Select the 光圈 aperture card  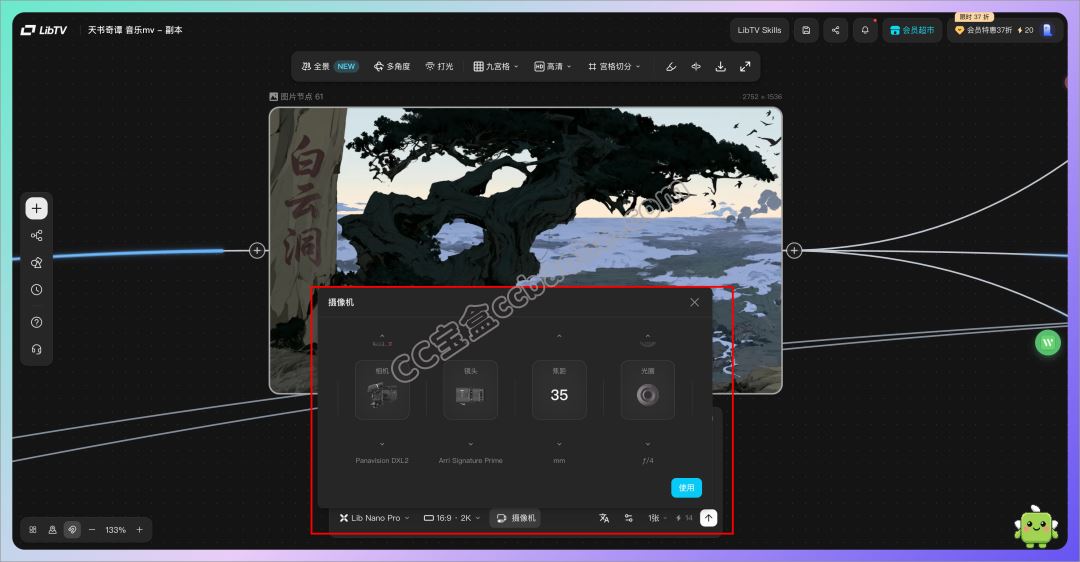coord(647,390)
